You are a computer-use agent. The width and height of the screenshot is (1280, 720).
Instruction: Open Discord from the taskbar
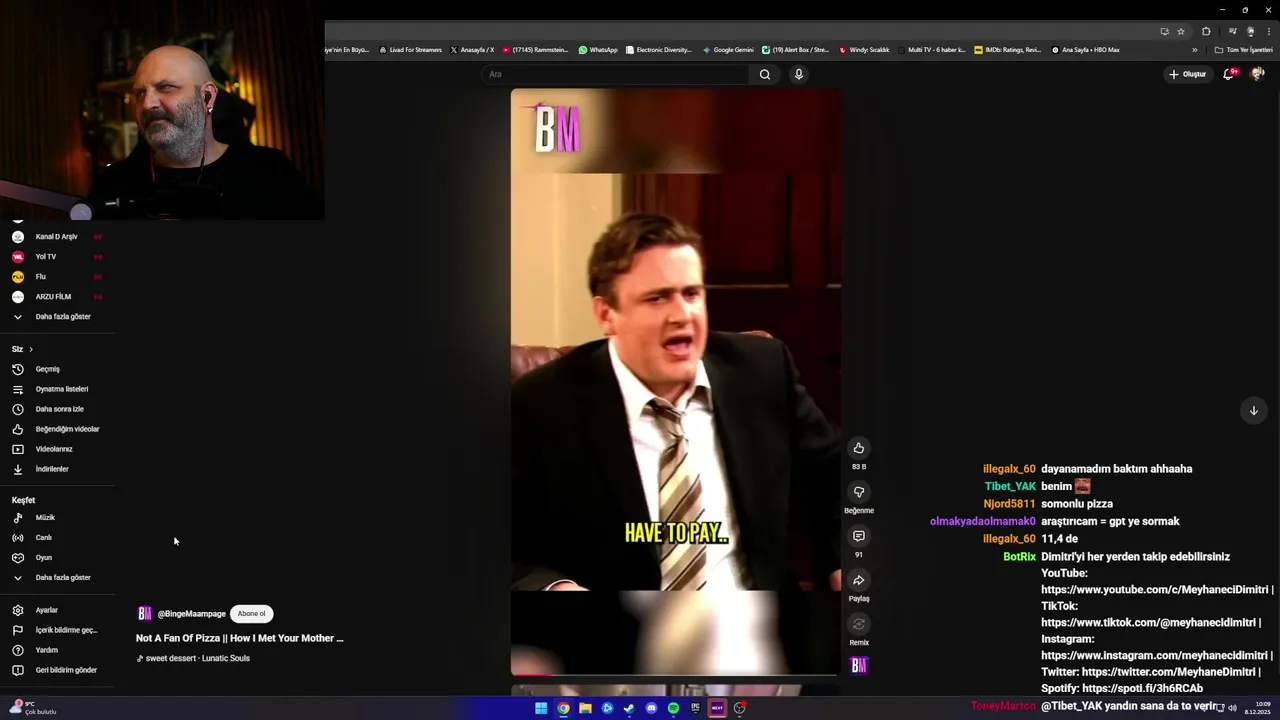coord(651,708)
